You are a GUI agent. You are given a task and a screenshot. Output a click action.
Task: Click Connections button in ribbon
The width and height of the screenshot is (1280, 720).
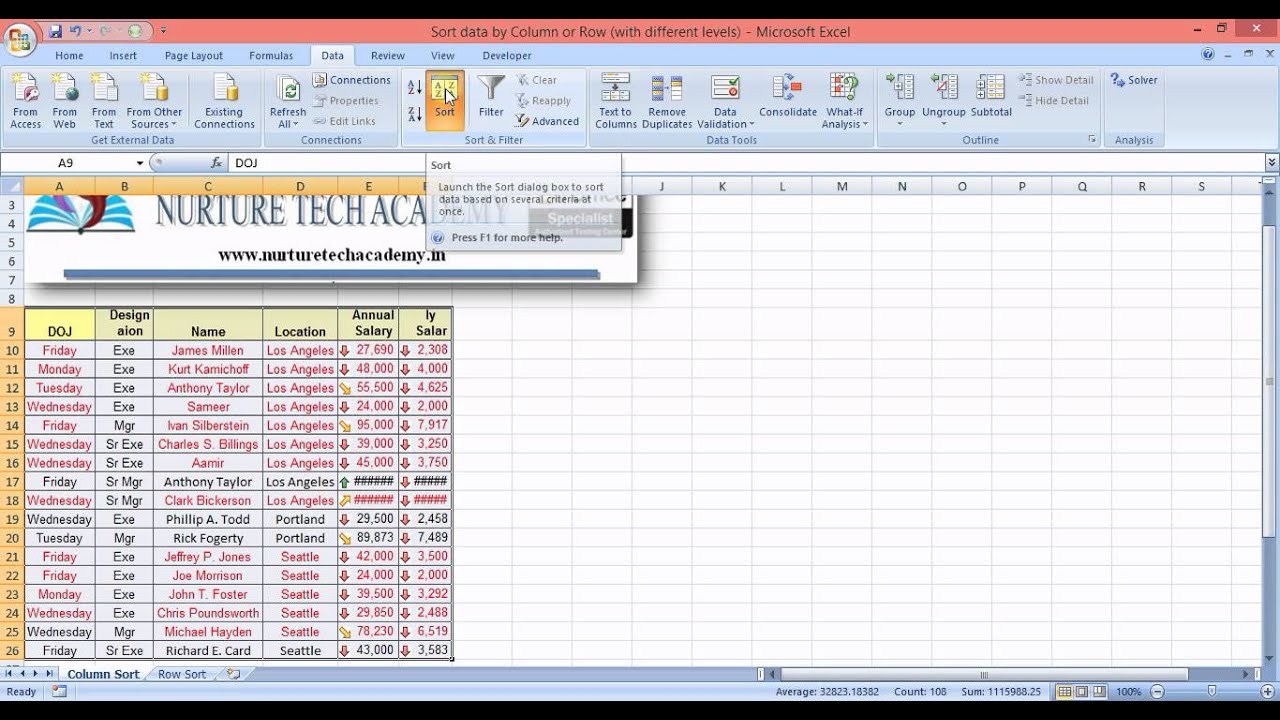click(351, 80)
